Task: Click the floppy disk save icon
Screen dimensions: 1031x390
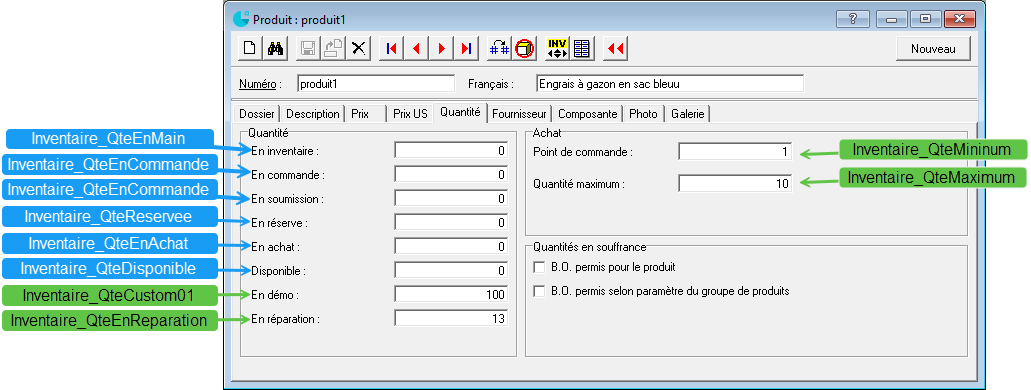Action: [x=308, y=48]
